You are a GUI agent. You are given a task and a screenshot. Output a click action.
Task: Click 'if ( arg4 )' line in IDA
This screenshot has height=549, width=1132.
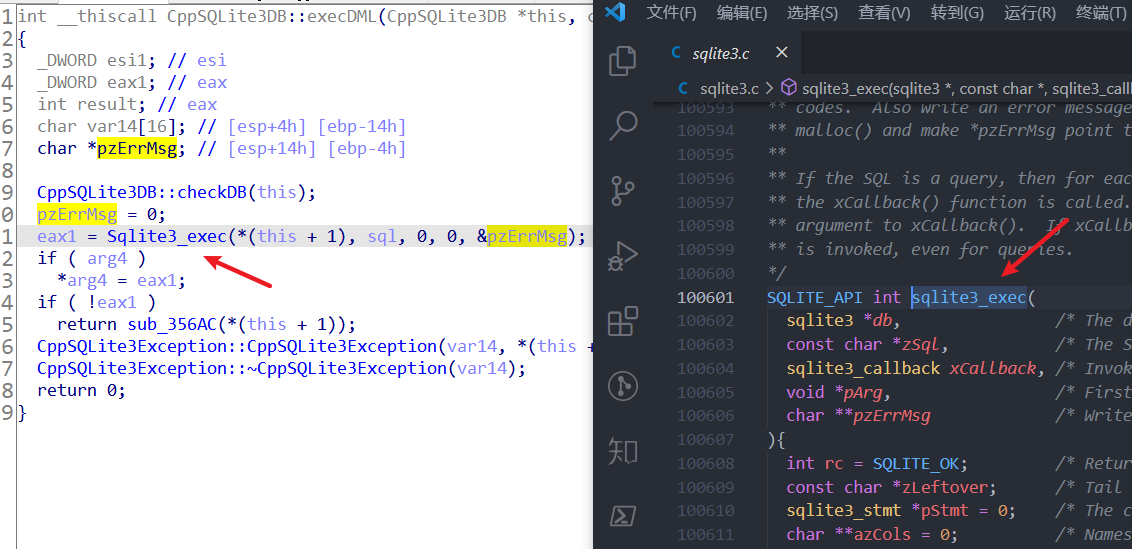coord(92,259)
